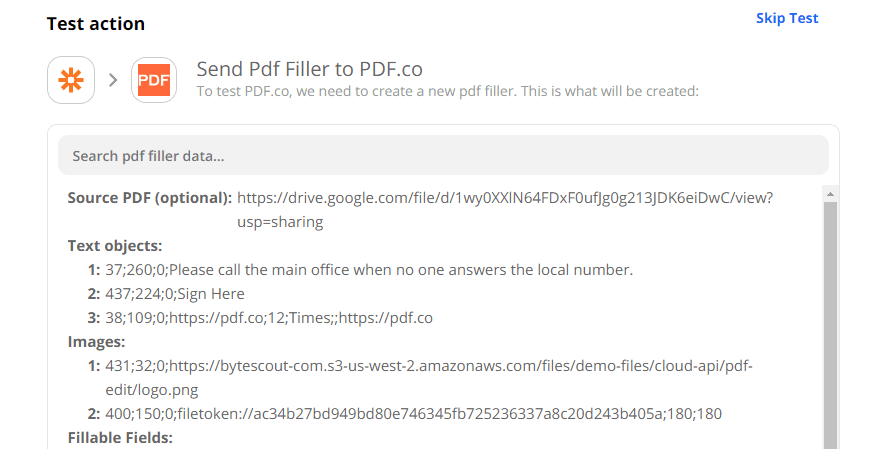
Task: Click the Skip Test link
Action: (787, 18)
